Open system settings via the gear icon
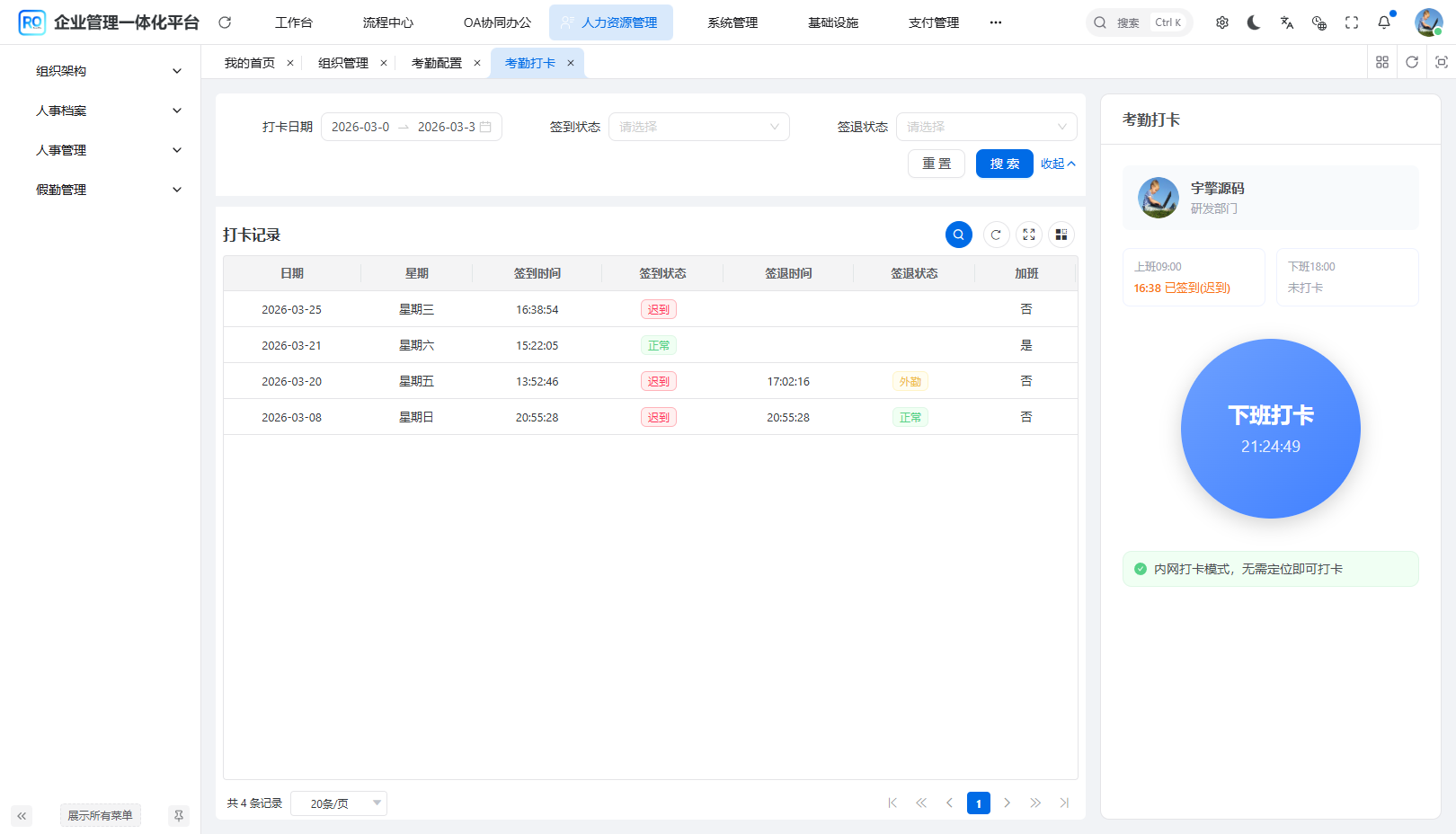The width and height of the screenshot is (1456, 834). (1221, 22)
